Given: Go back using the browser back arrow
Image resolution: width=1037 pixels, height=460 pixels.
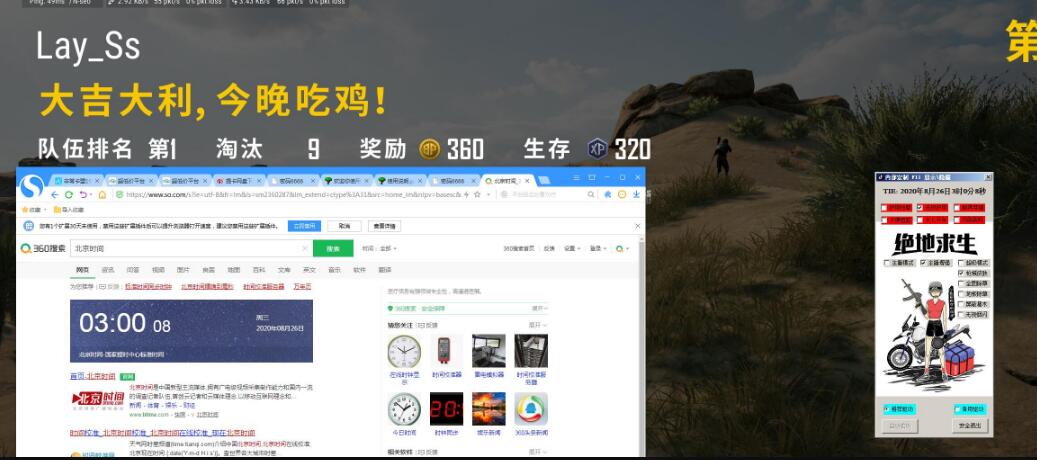Looking at the screenshot, I should [56, 195].
